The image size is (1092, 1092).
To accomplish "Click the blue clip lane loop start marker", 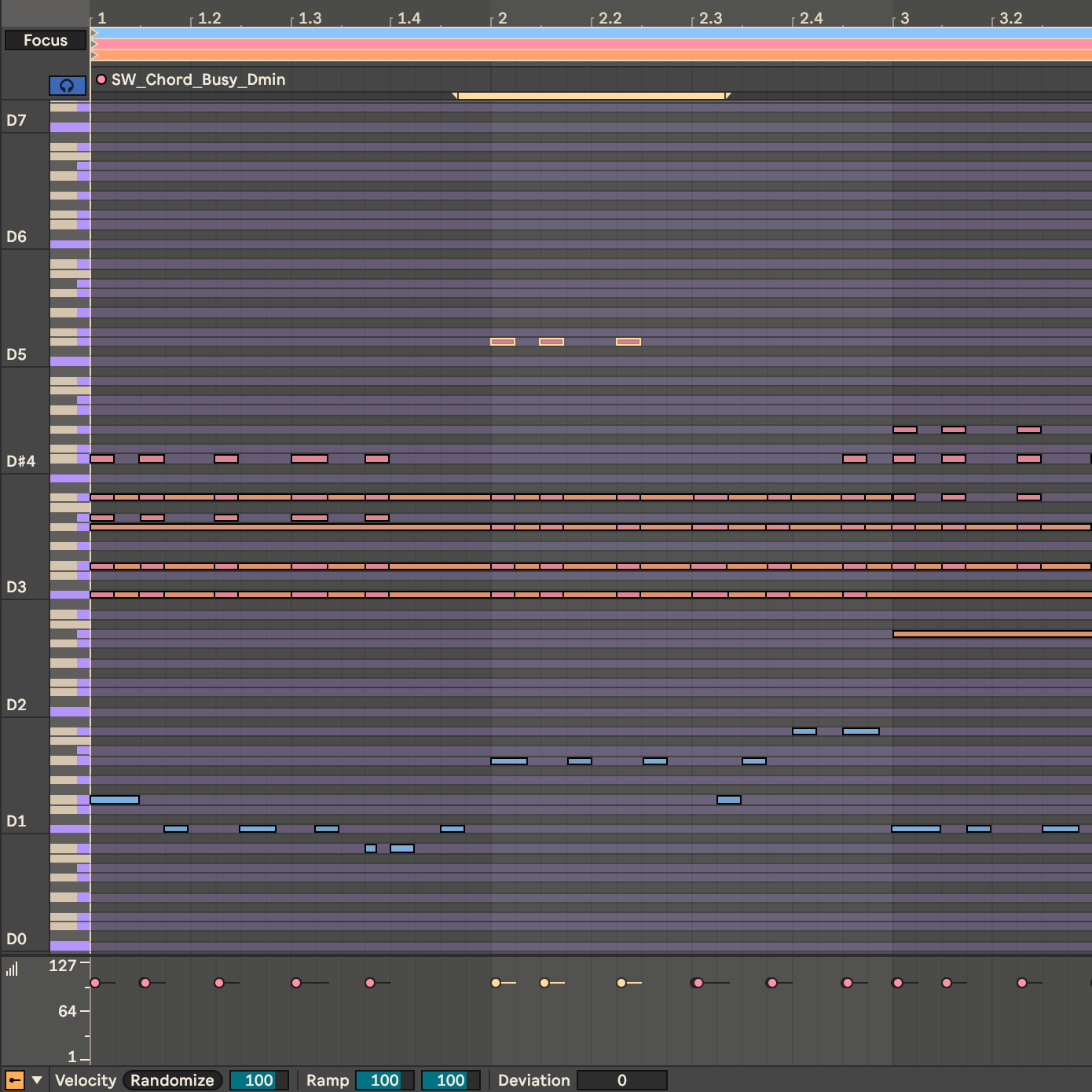I will coord(94,33).
